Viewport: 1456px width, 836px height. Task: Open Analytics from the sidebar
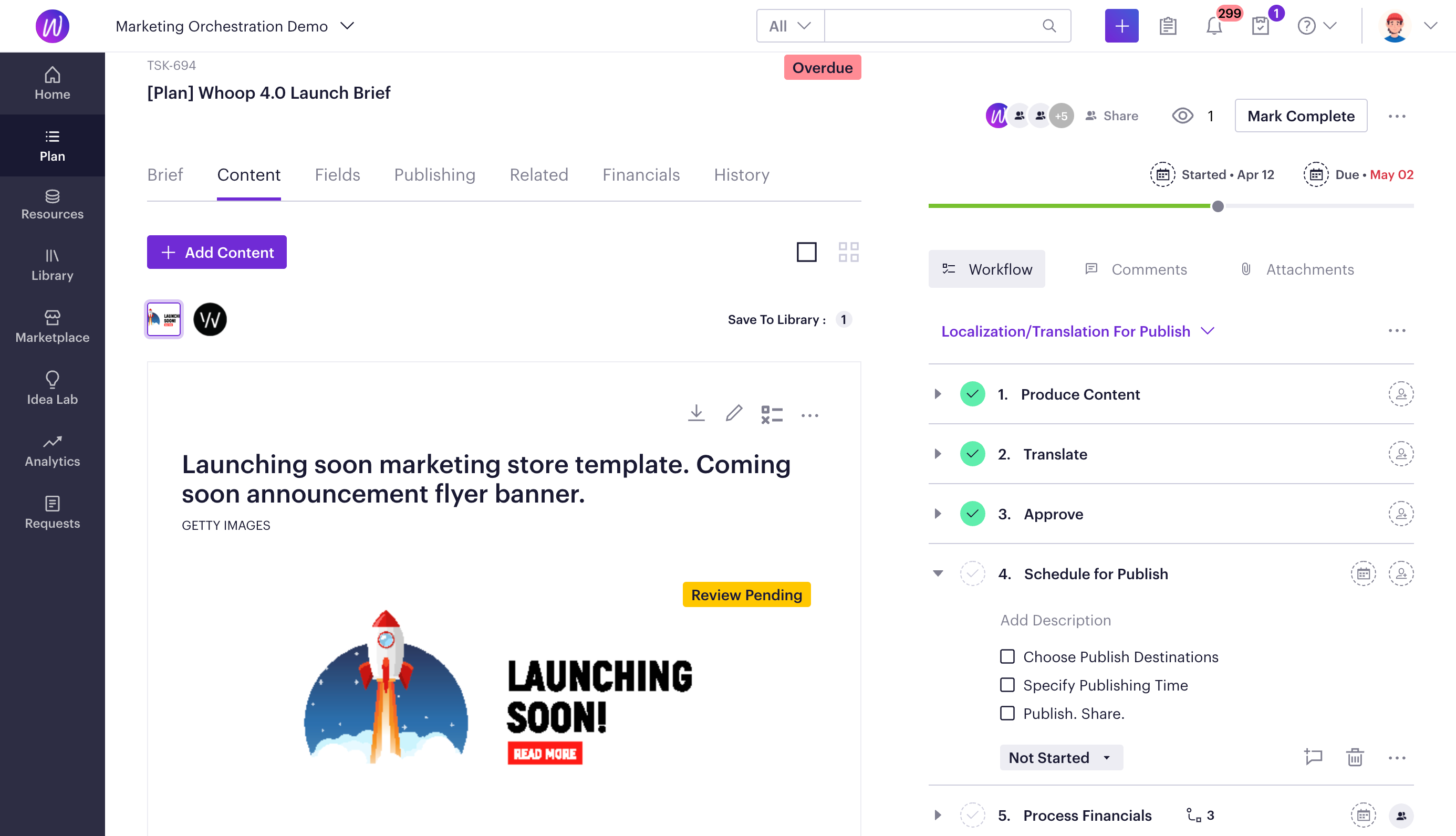(52, 450)
